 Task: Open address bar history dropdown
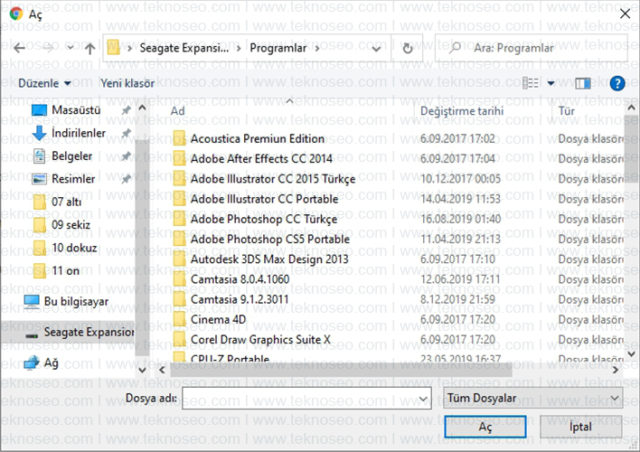click(376, 49)
